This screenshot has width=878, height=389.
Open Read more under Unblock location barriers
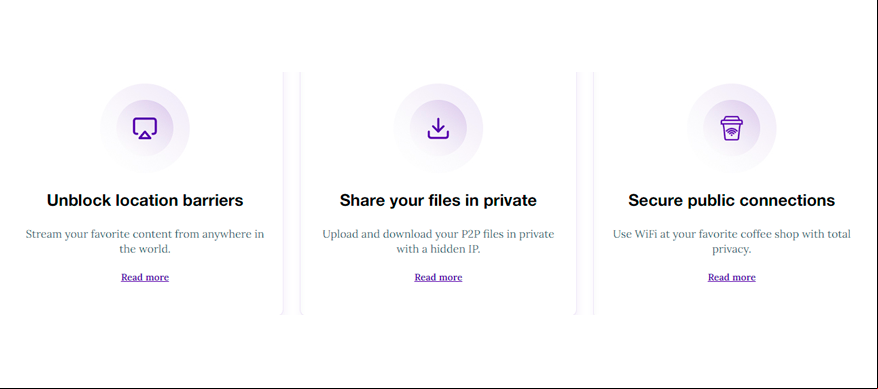tap(145, 277)
